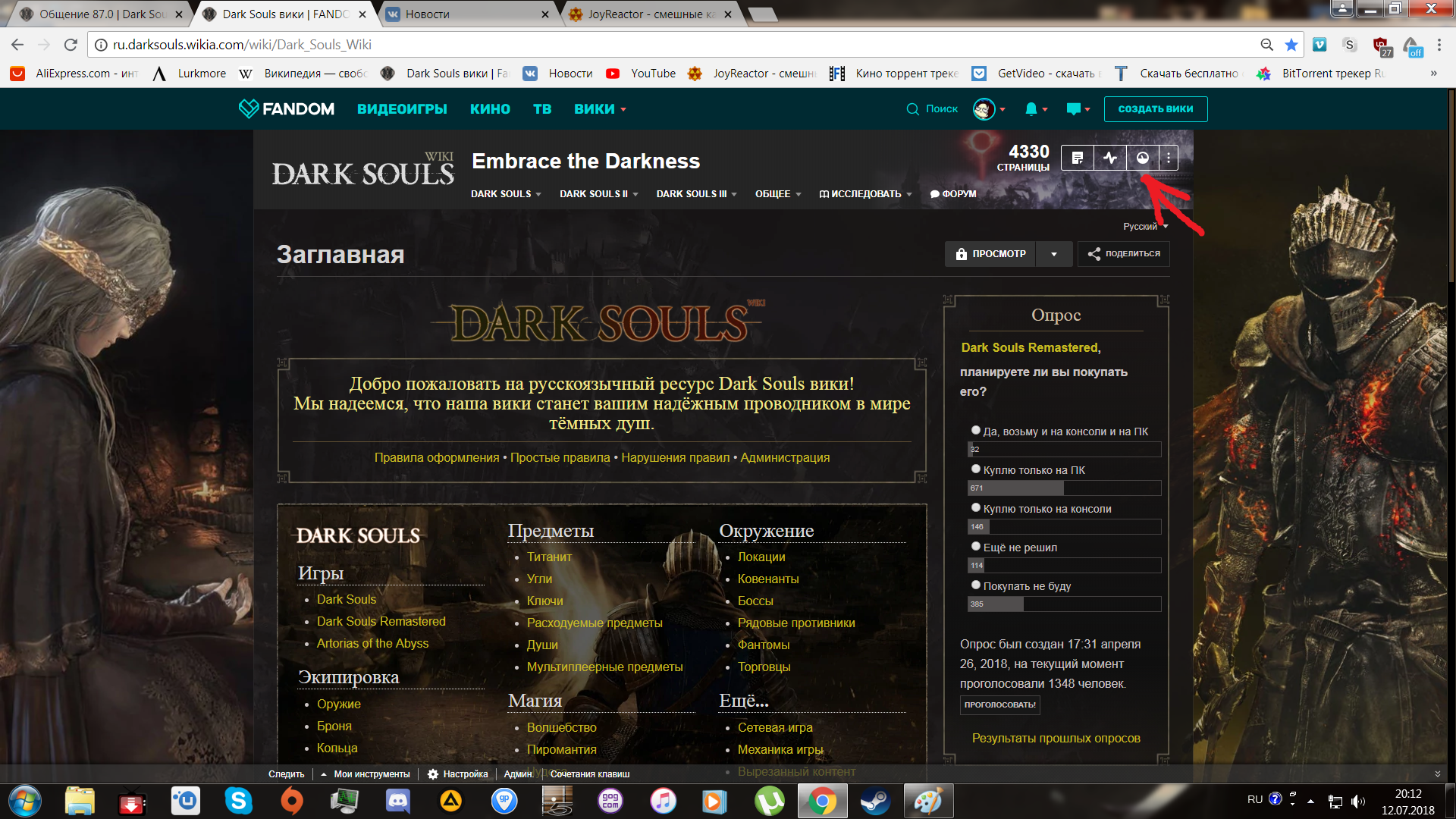Click the 146 votes poll result bar

[x=1064, y=526]
